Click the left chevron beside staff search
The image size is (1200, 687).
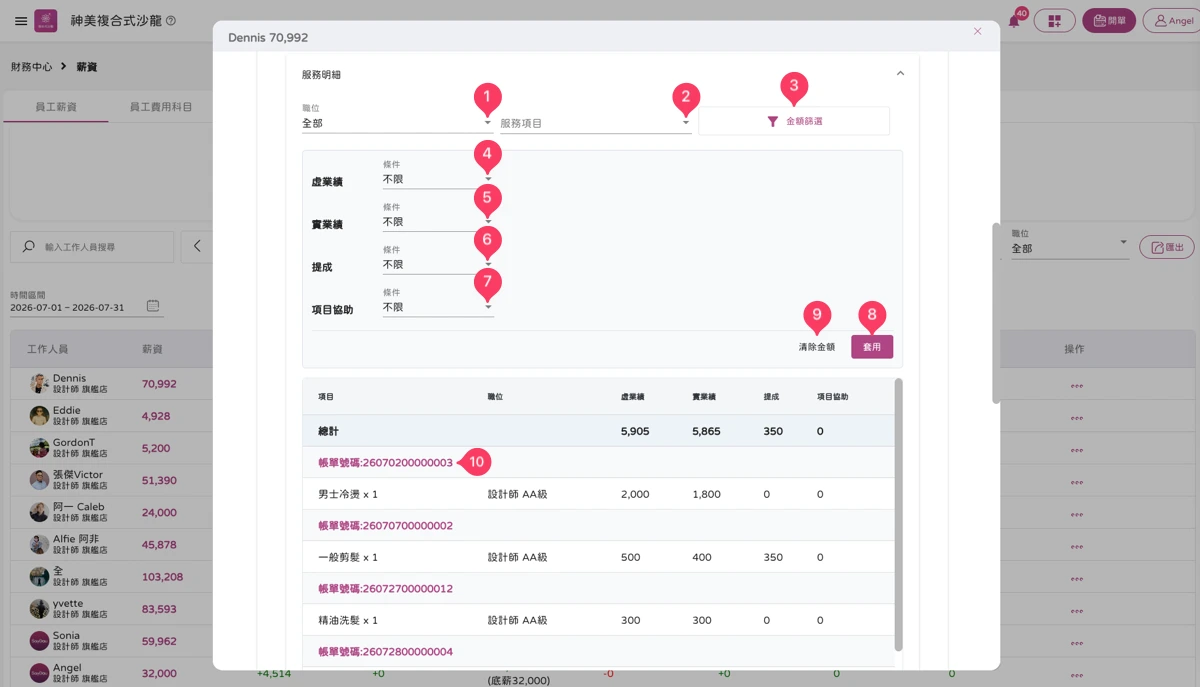click(x=197, y=247)
